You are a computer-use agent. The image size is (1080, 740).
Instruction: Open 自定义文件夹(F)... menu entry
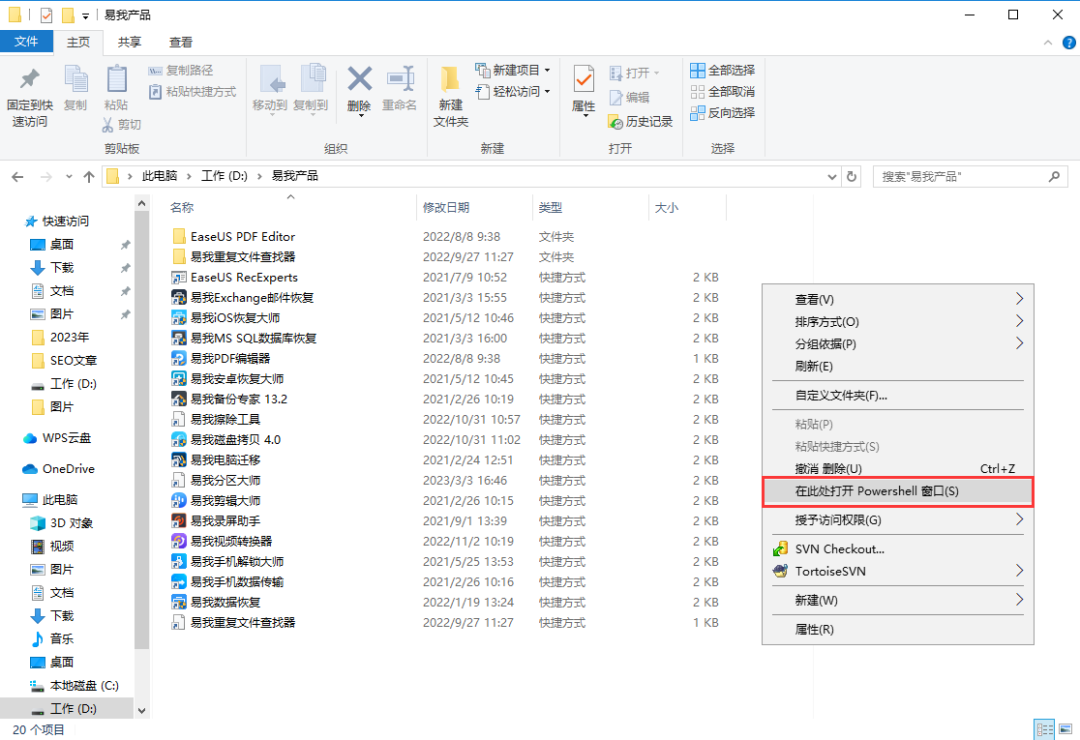897,395
